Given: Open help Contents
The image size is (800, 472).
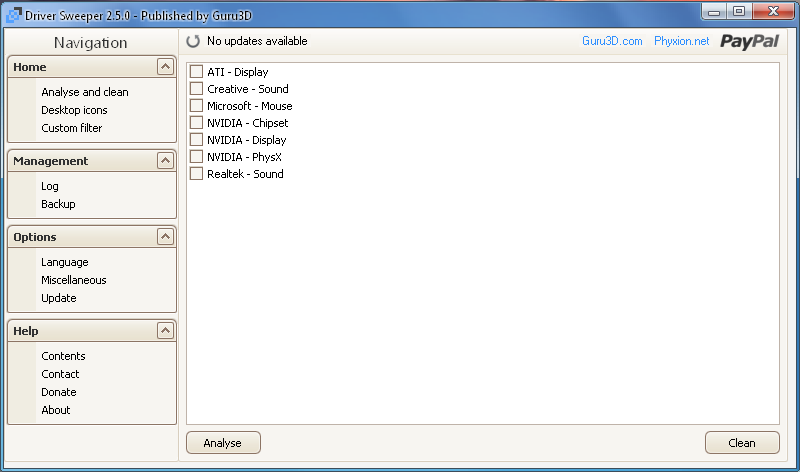Looking at the screenshot, I should [x=63, y=356].
